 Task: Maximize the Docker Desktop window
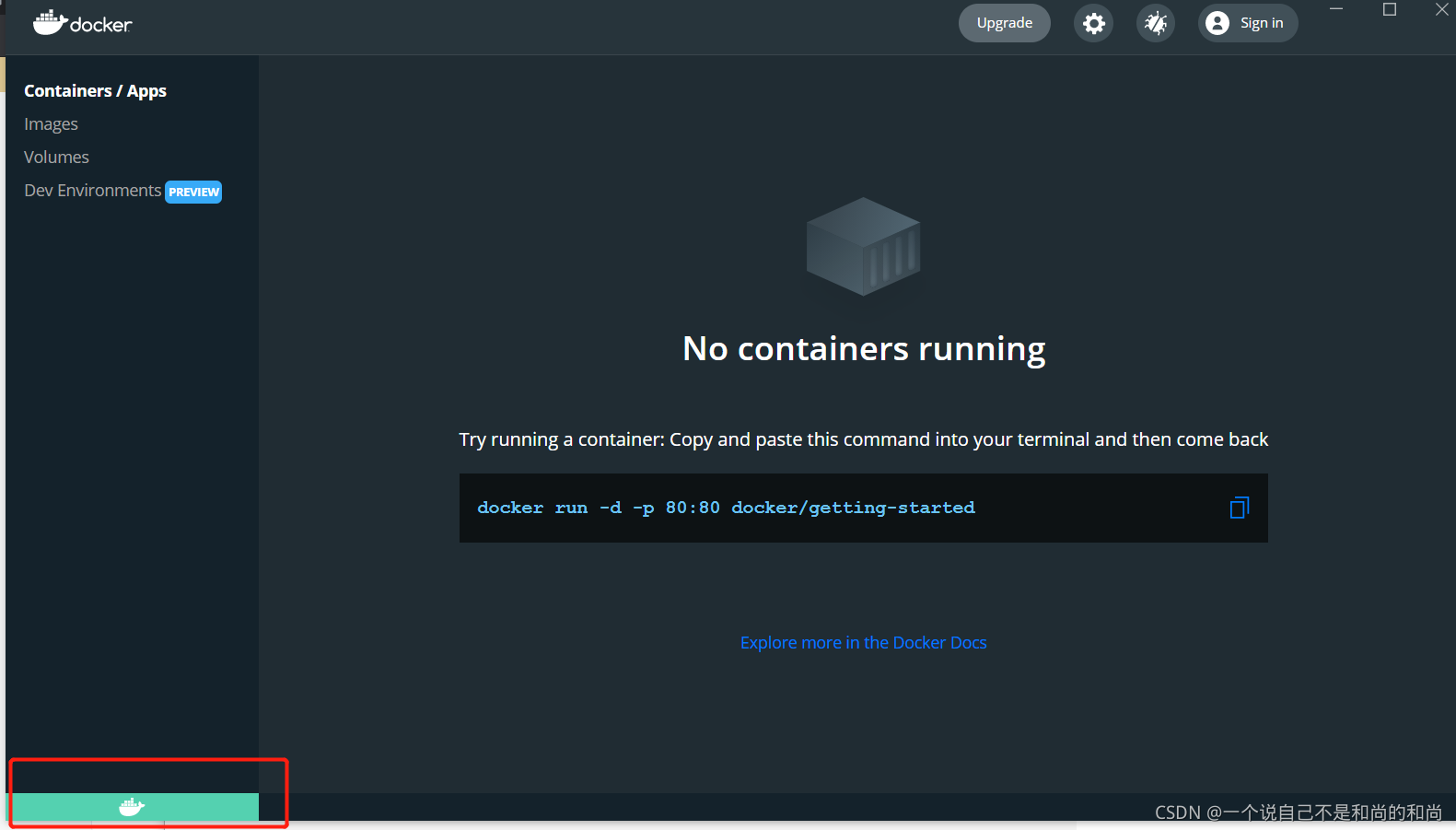point(1390,9)
